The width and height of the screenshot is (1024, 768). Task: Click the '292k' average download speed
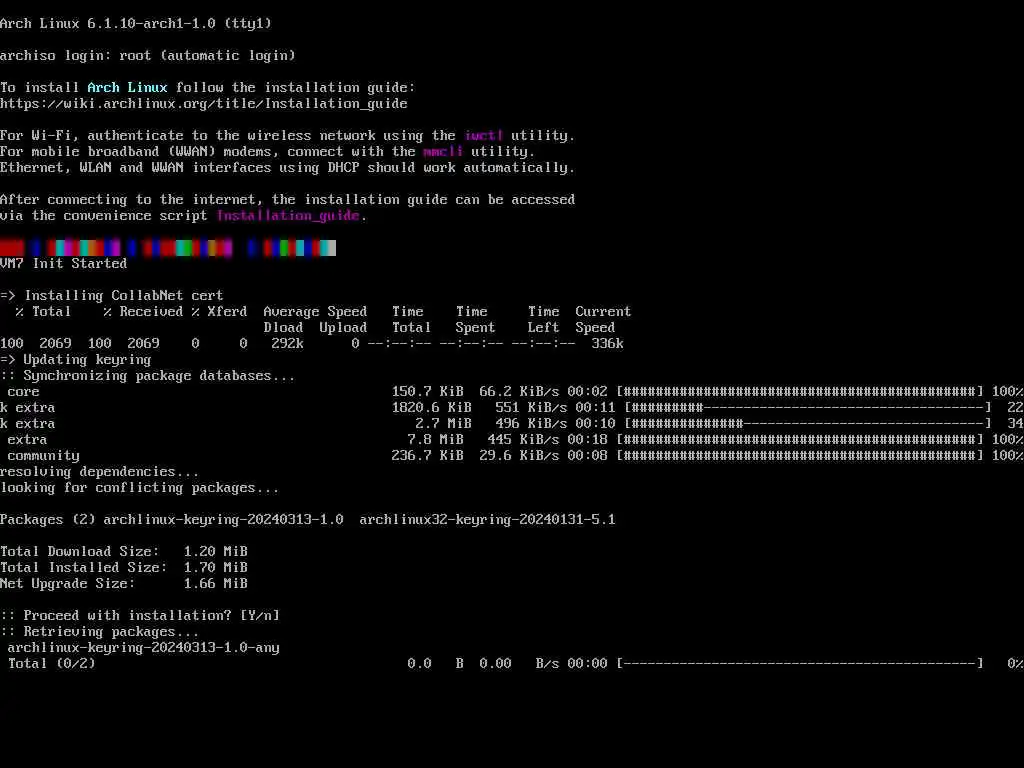pyautogui.click(x=287, y=344)
